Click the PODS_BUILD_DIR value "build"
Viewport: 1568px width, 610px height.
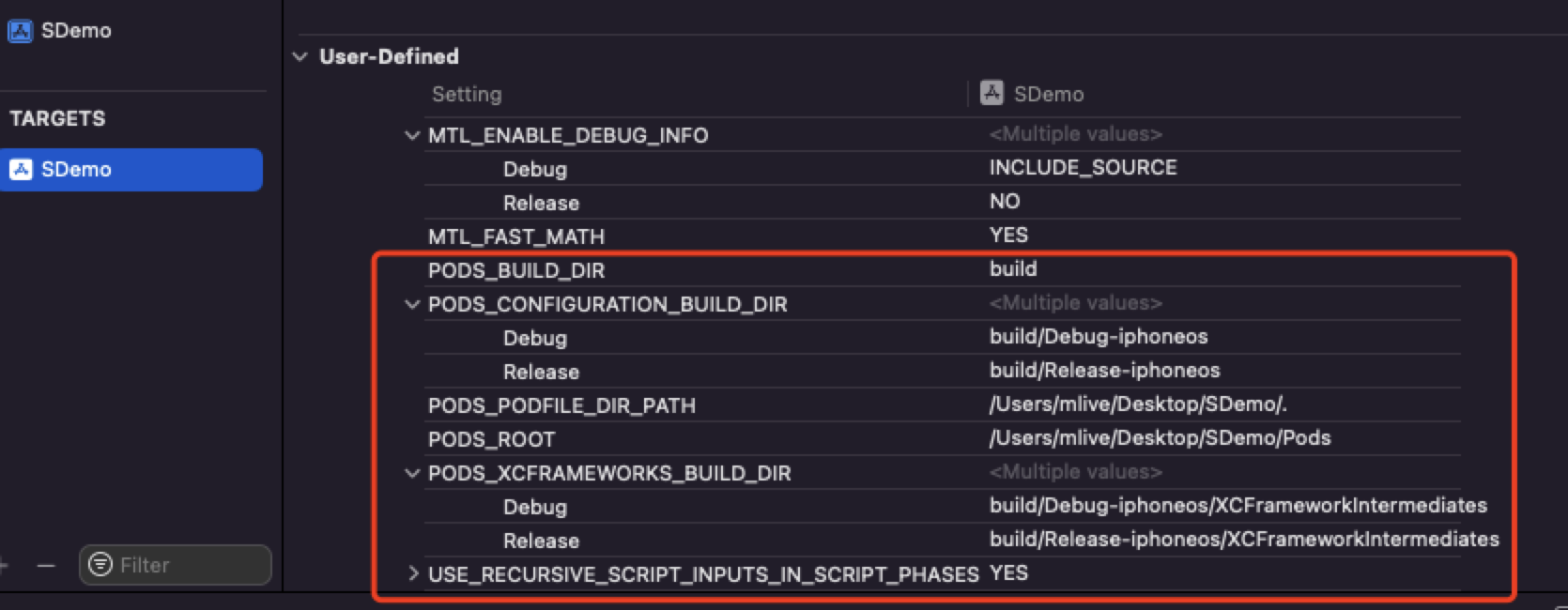(x=1013, y=268)
